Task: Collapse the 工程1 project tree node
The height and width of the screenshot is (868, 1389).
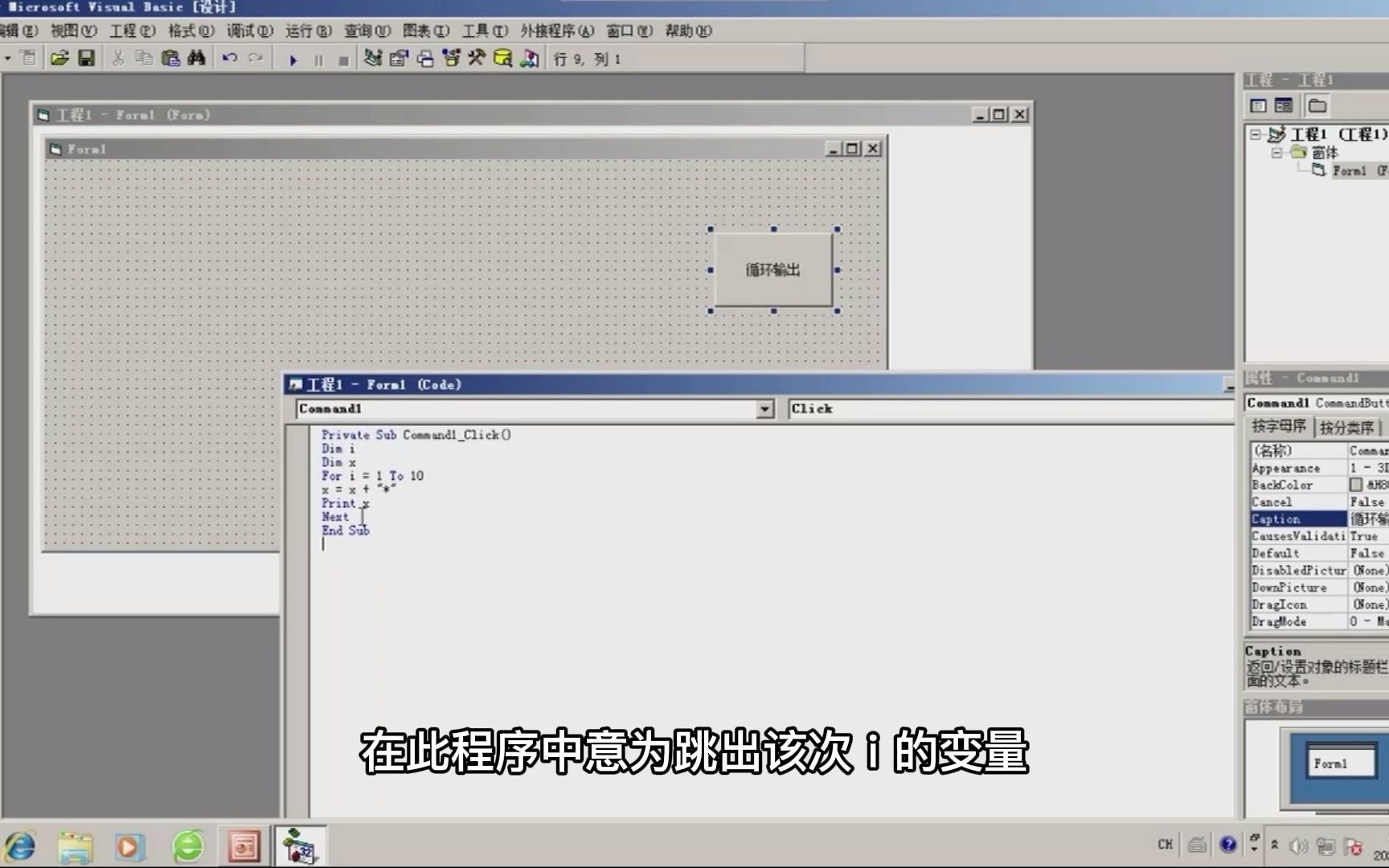Action: point(1255,134)
